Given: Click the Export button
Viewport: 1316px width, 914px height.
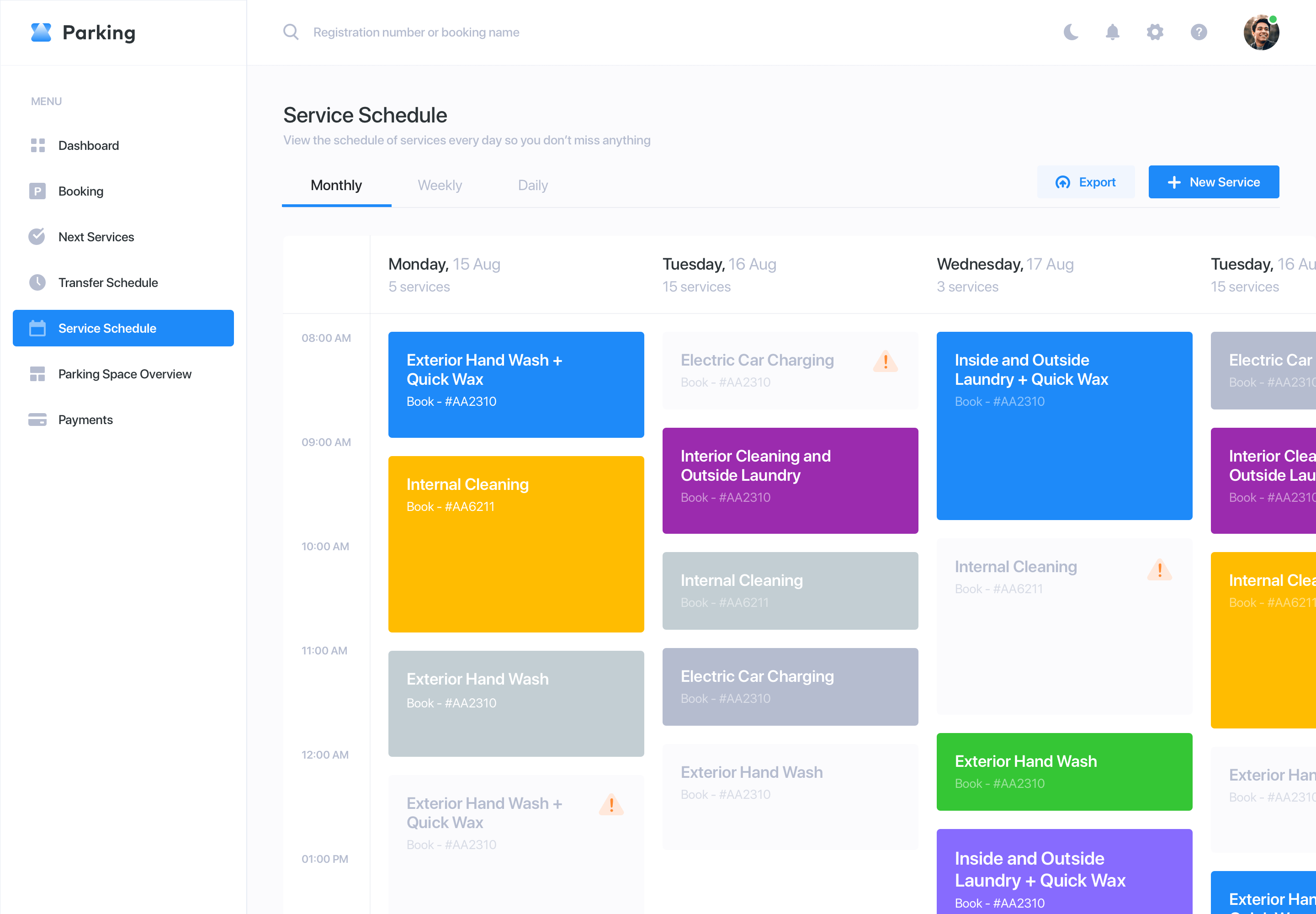Looking at the screenshot, I should (x=1086, y=182).
